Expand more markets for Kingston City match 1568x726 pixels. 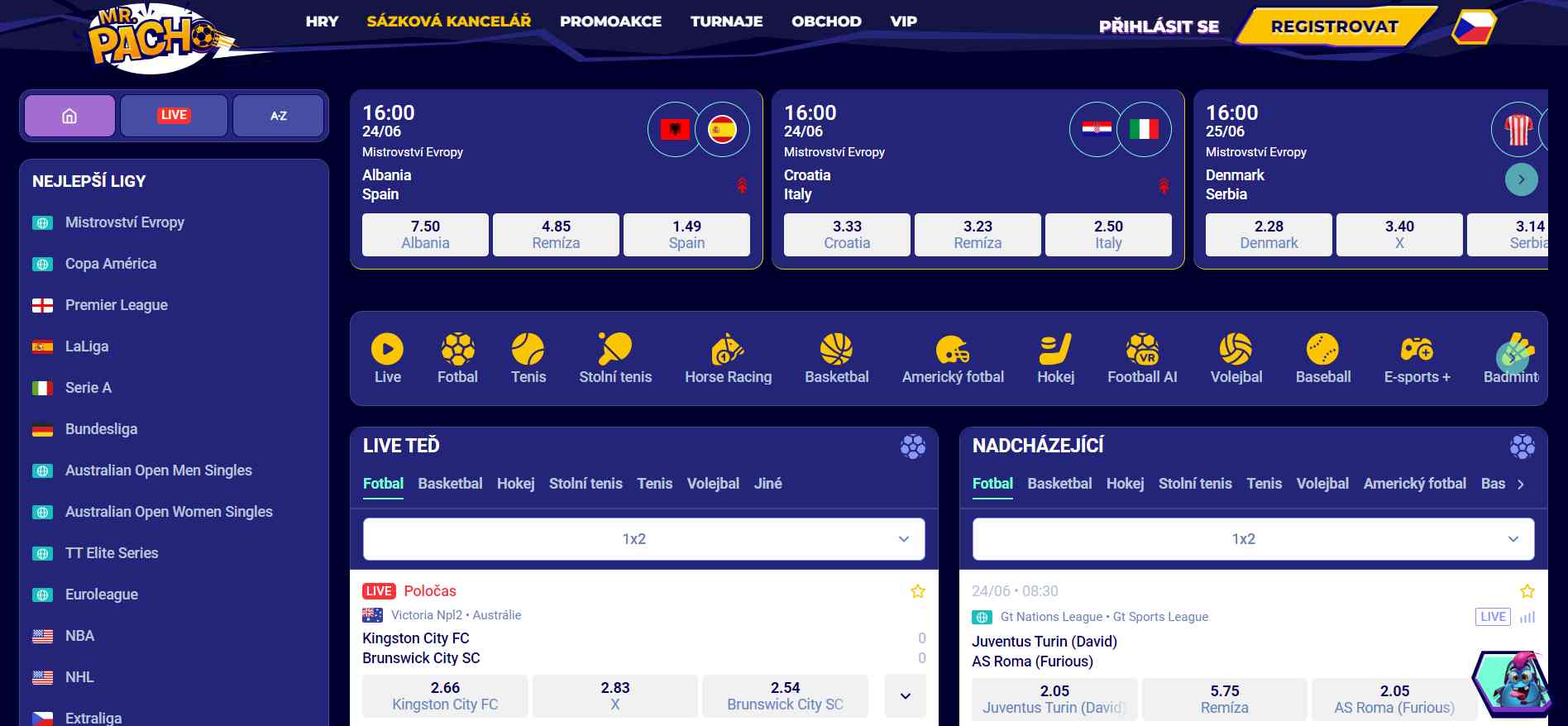906,695
